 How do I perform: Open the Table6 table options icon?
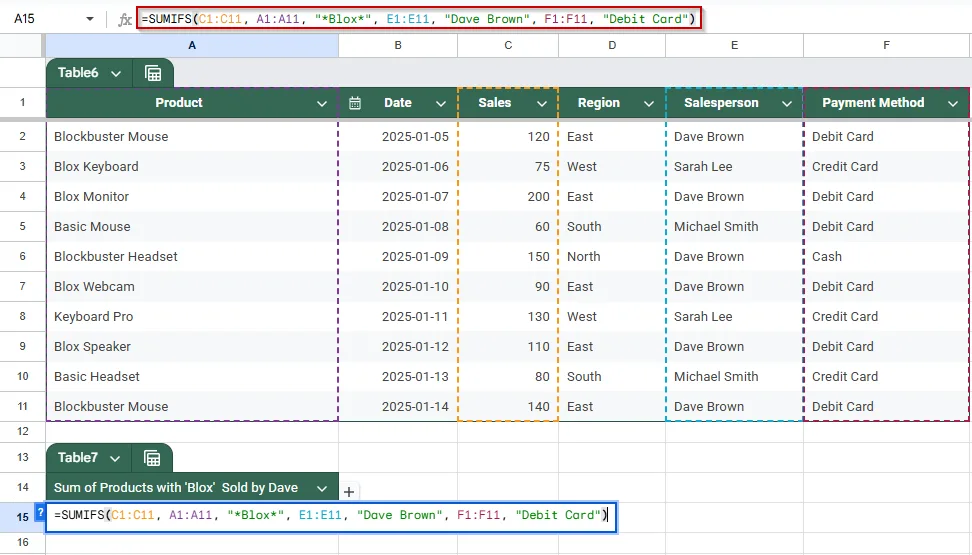pyautogui.click(x=153, y=73)
